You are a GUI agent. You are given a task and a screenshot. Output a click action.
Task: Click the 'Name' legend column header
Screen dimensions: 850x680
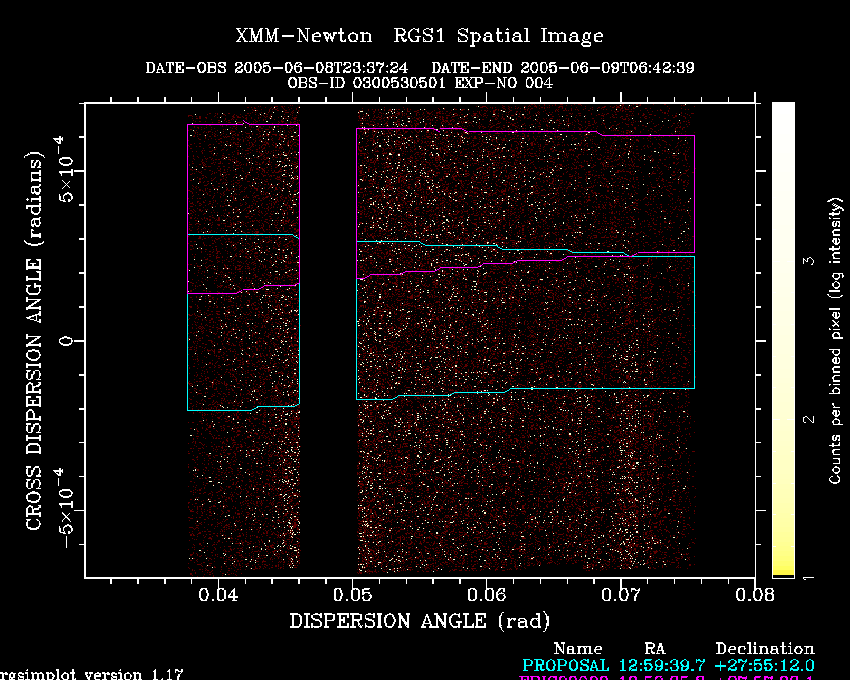click(x=578, y=649)
